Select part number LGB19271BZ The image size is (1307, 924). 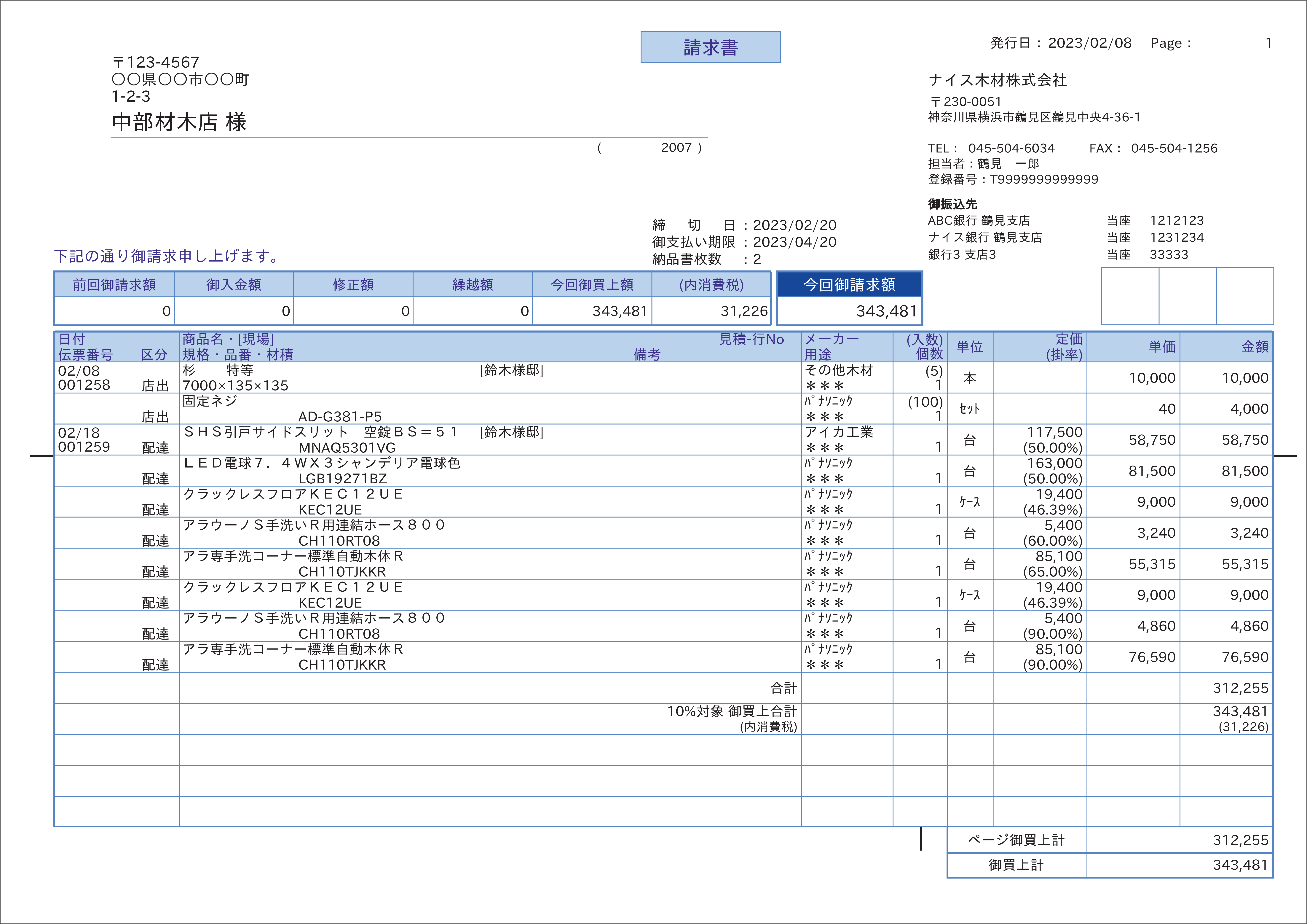(343, 479)
